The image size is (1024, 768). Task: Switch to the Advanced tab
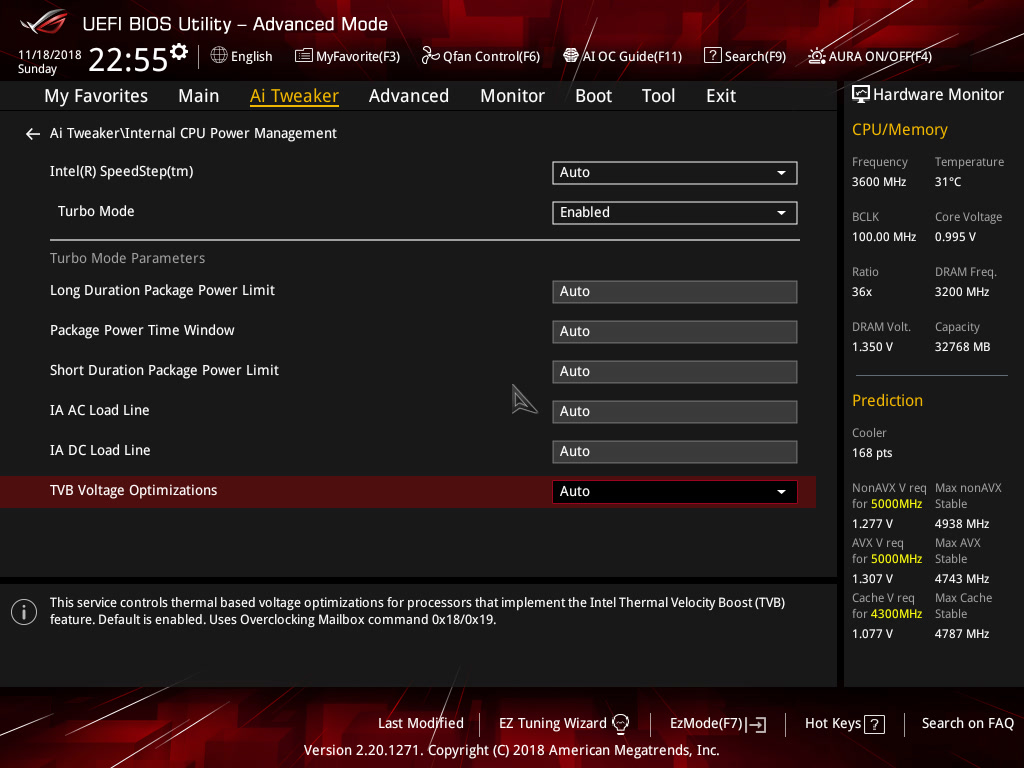[409, 96]
